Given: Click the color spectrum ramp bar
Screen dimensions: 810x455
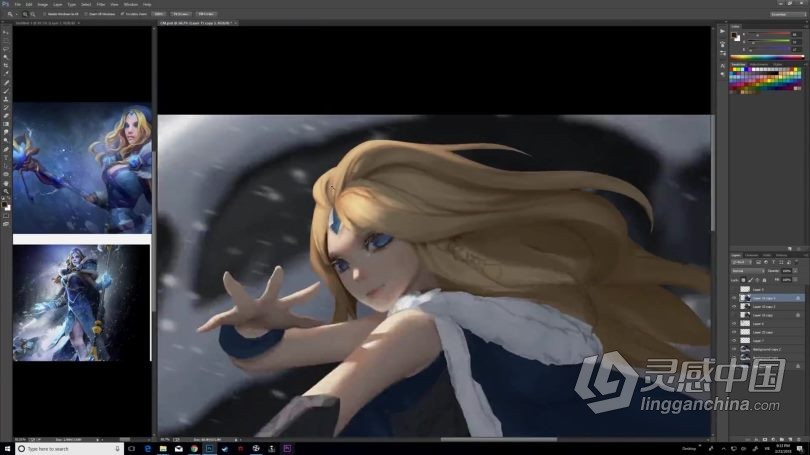Looking at the screenshot, I should pos(767,57).
